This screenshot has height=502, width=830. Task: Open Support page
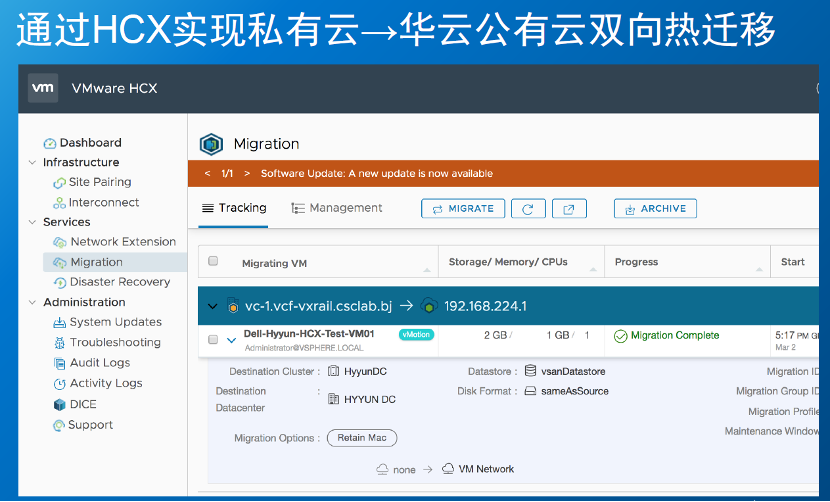[x=91, y=425]
